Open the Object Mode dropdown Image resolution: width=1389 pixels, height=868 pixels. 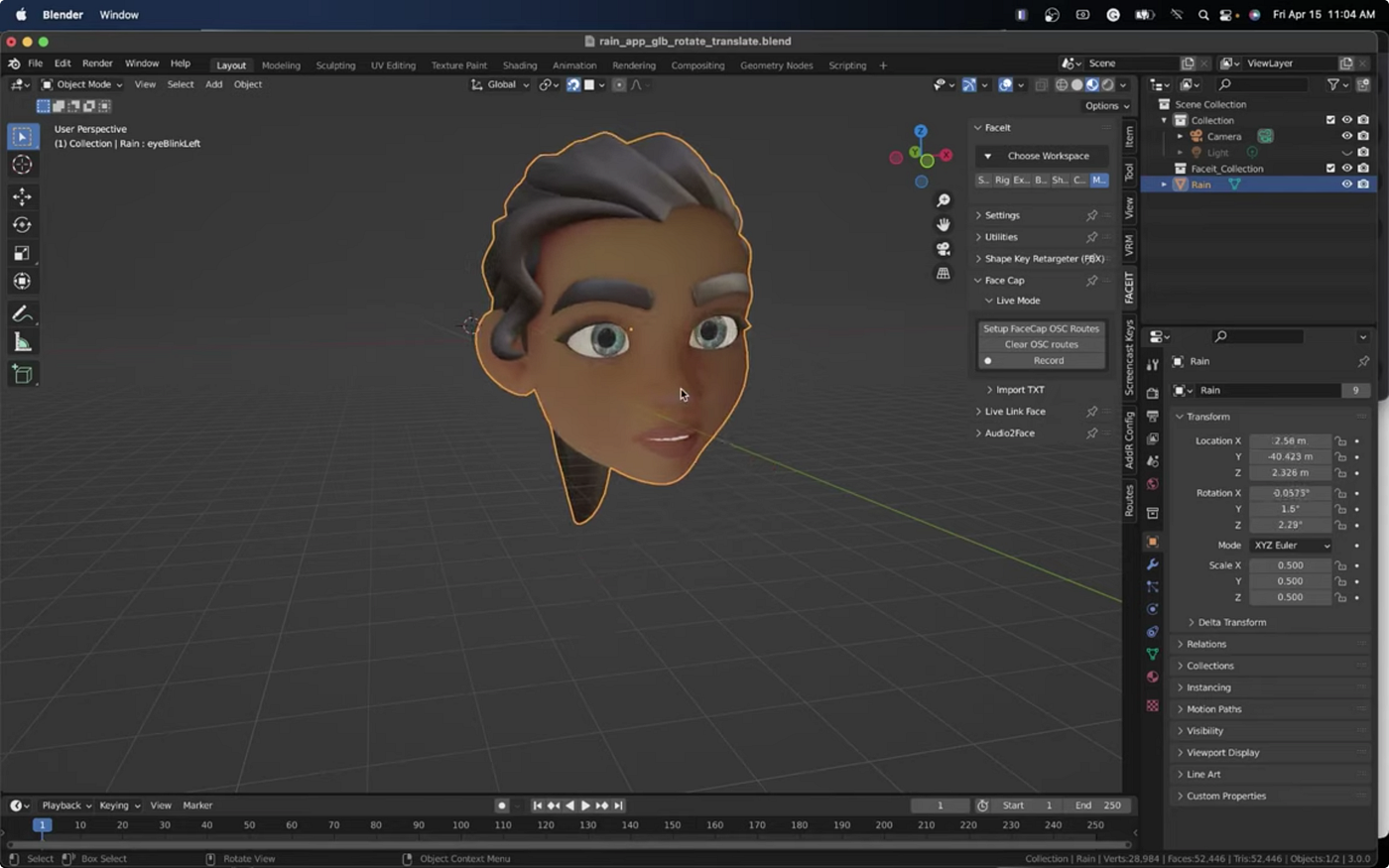pyautogui.click(x=81, y=85)
